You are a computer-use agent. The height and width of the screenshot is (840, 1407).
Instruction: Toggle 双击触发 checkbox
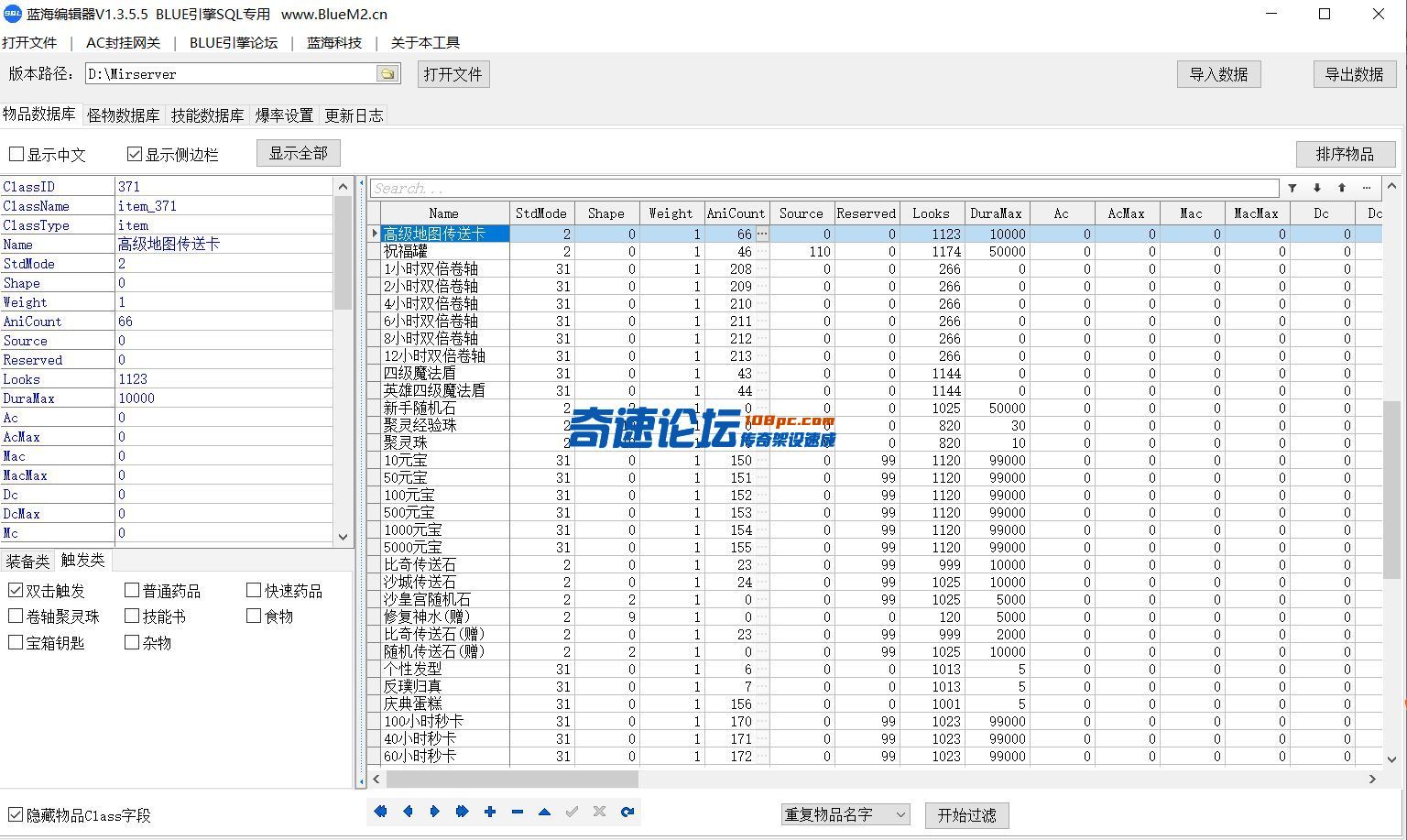click(16, 590)
